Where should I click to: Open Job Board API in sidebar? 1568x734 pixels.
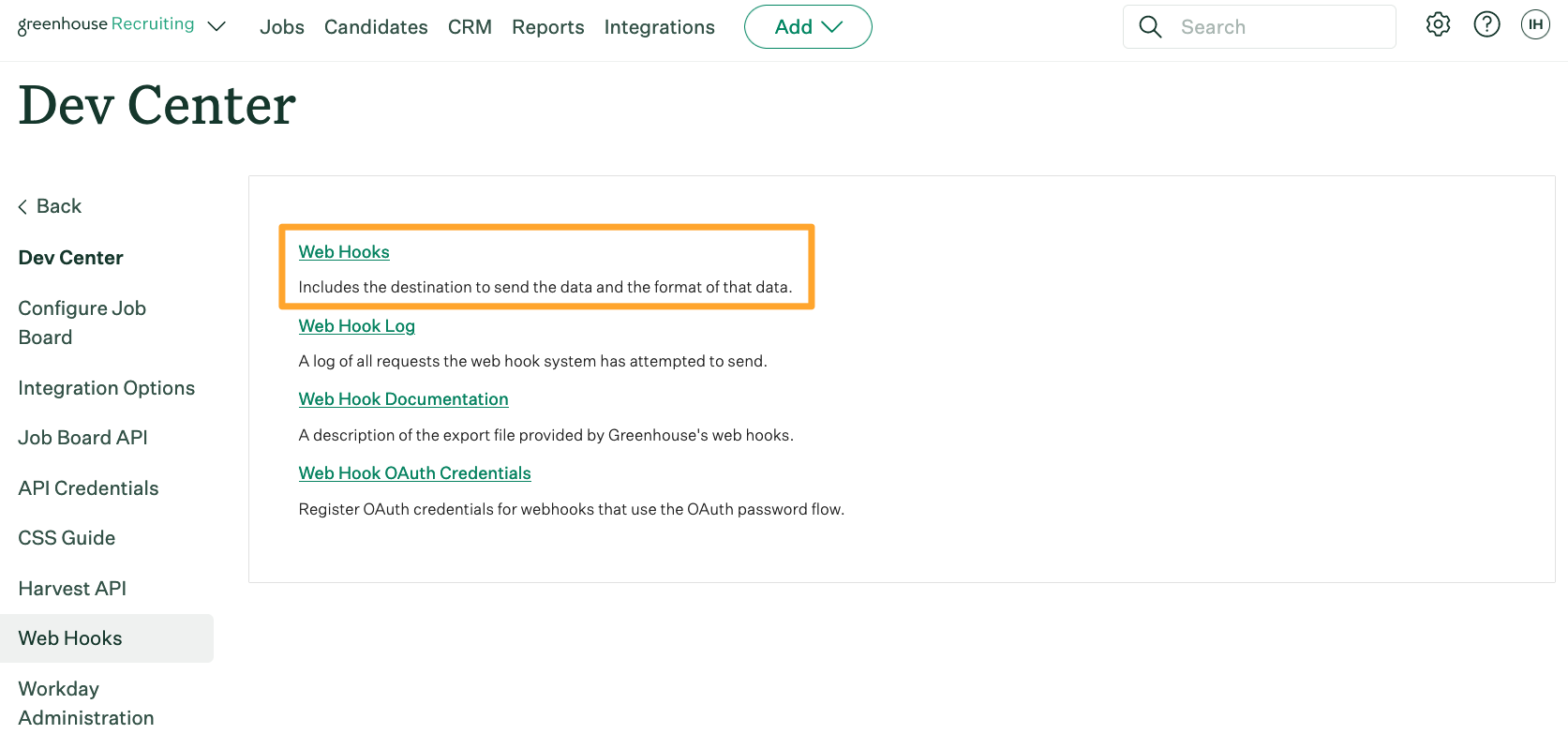(83, 438)
